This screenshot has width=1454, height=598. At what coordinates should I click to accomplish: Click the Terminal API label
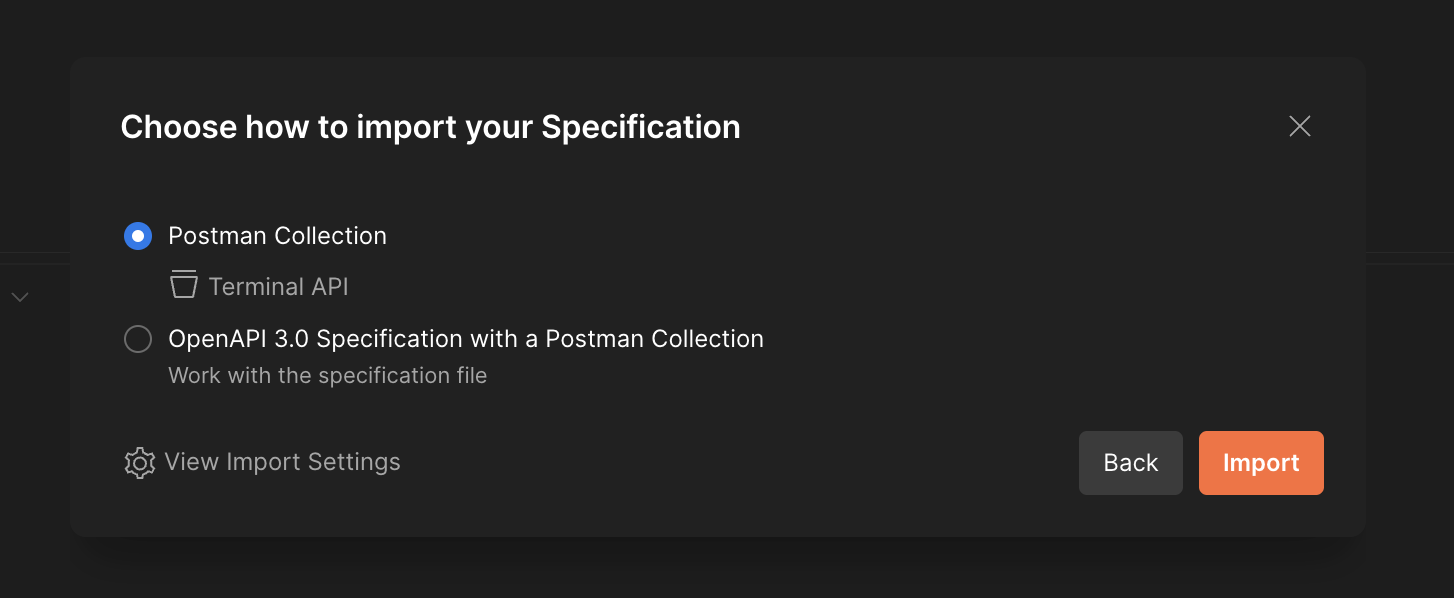click(277, 285)
